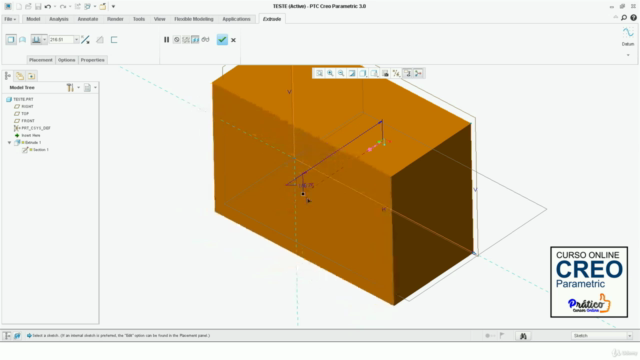The image size is (640, 360).
Task: Click the New file icon in the quick access toolbar
Action: point(19,7)
